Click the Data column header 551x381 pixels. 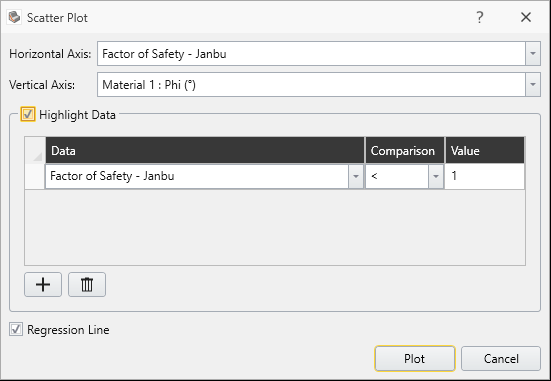205,150
